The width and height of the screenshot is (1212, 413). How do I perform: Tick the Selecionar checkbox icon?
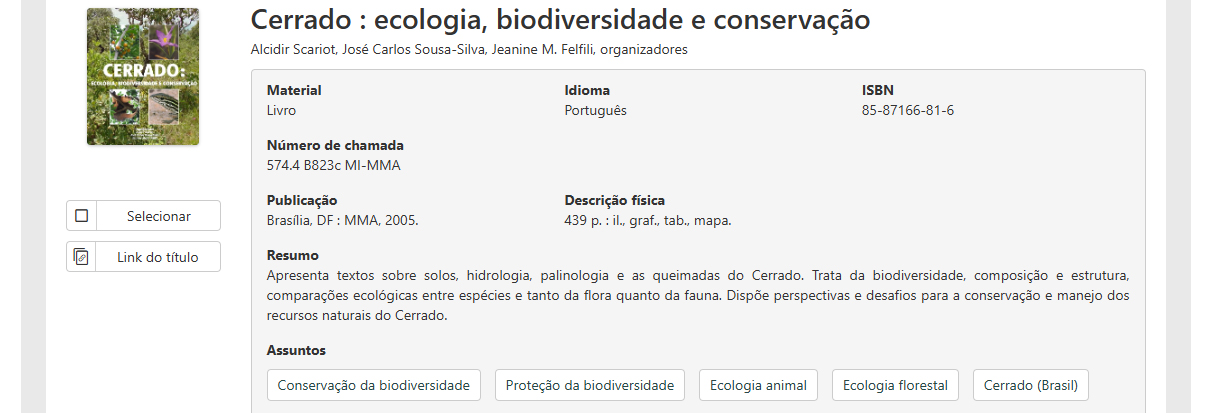click(x=82, y=216)
